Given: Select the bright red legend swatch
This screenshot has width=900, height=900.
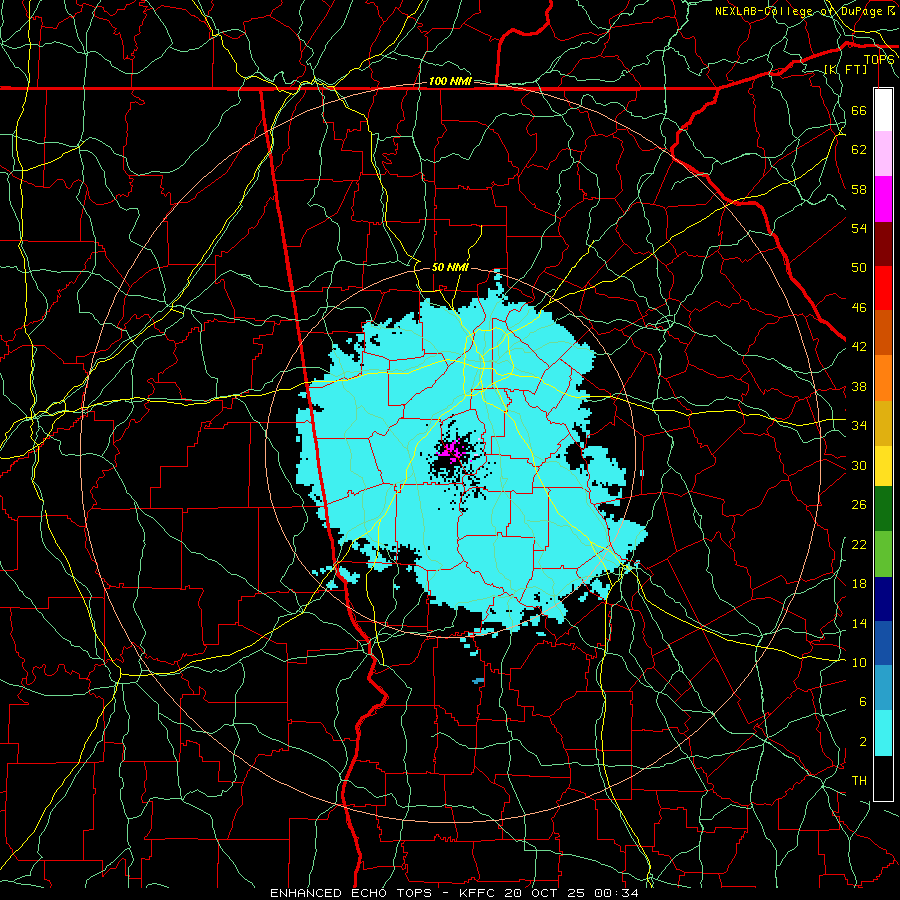Looking at the screenshot, I should click(883, 288).
